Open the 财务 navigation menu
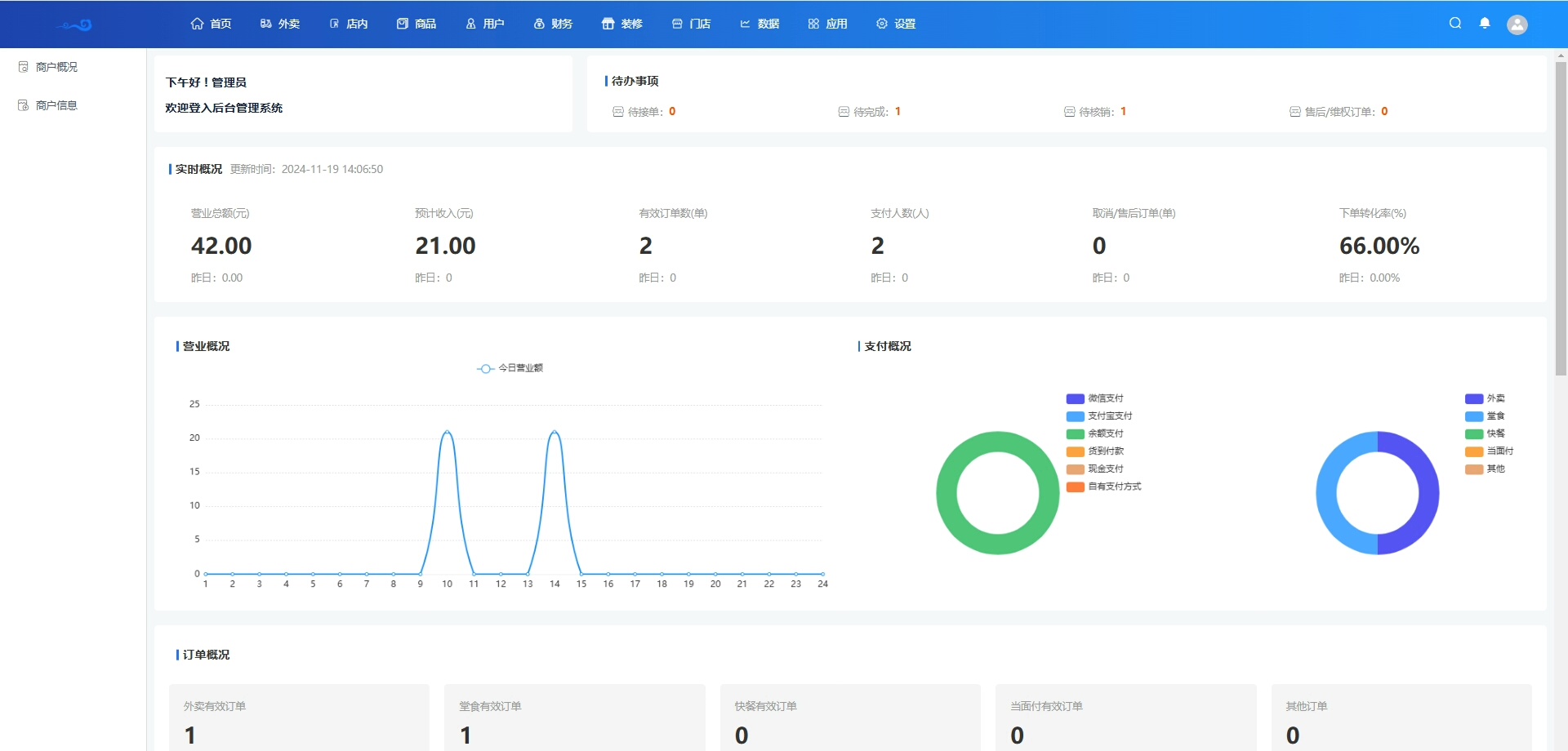The image size is (1568, 751). click(x=553, y=24)
